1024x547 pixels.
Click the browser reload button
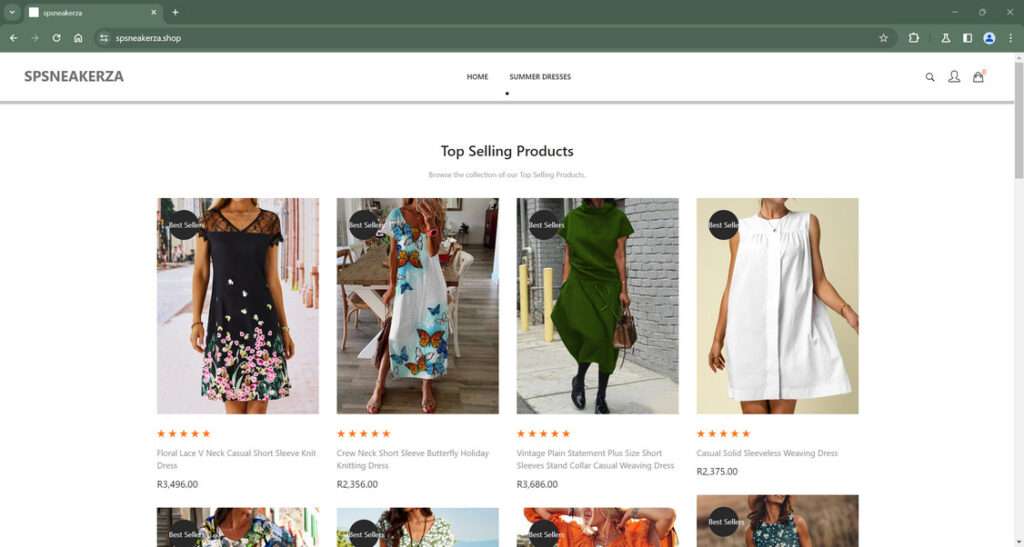pyautogui.click(x=56, y=38)
